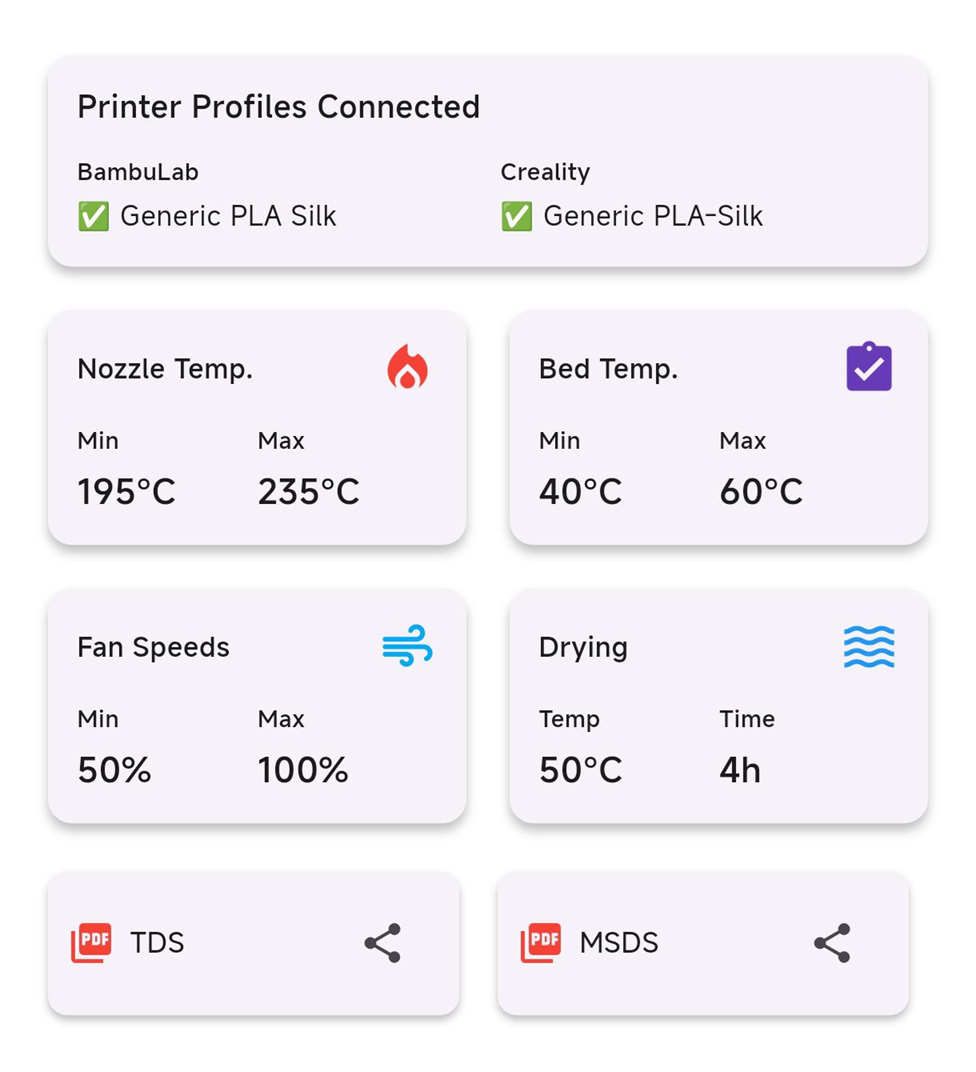The image size is (976, 1072).
Task: Select the Creality Generic PLA-Silk profile
Action: 653,216
